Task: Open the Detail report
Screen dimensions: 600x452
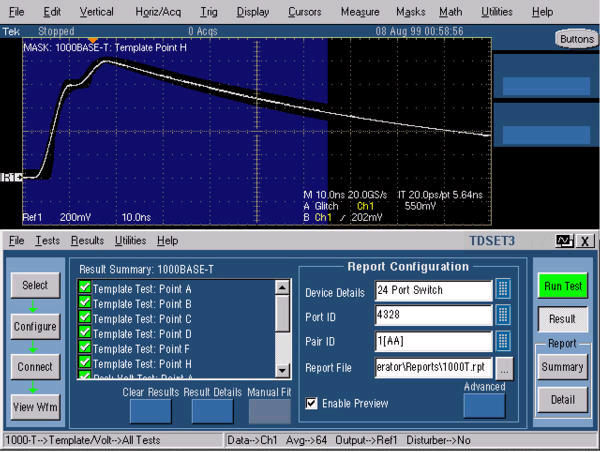Action: click(x=562, y=400)
